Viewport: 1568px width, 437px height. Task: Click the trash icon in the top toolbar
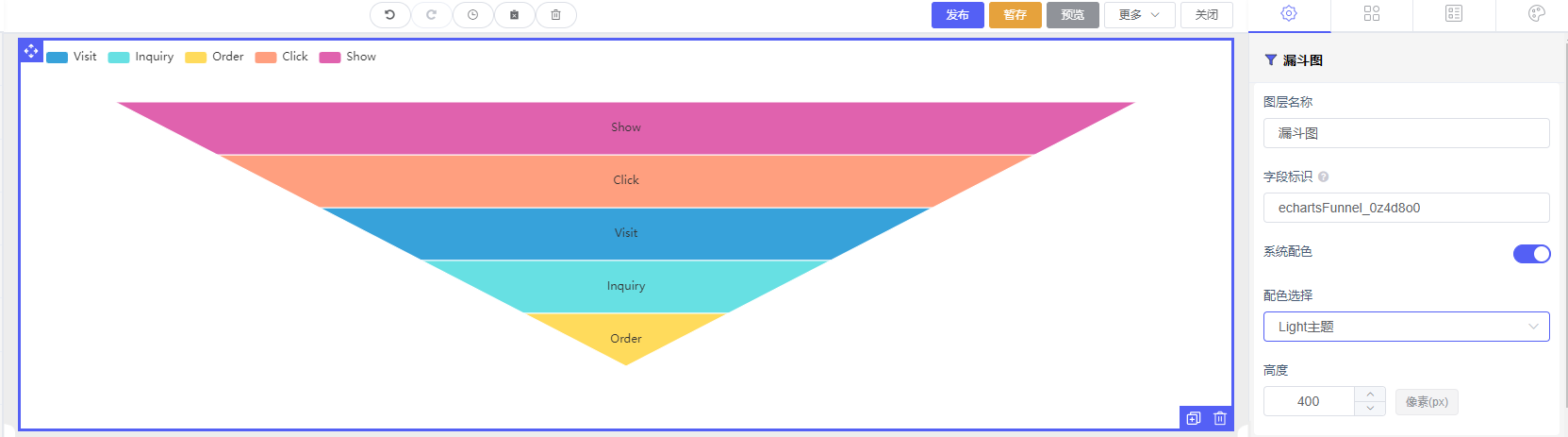coord(555,15)
